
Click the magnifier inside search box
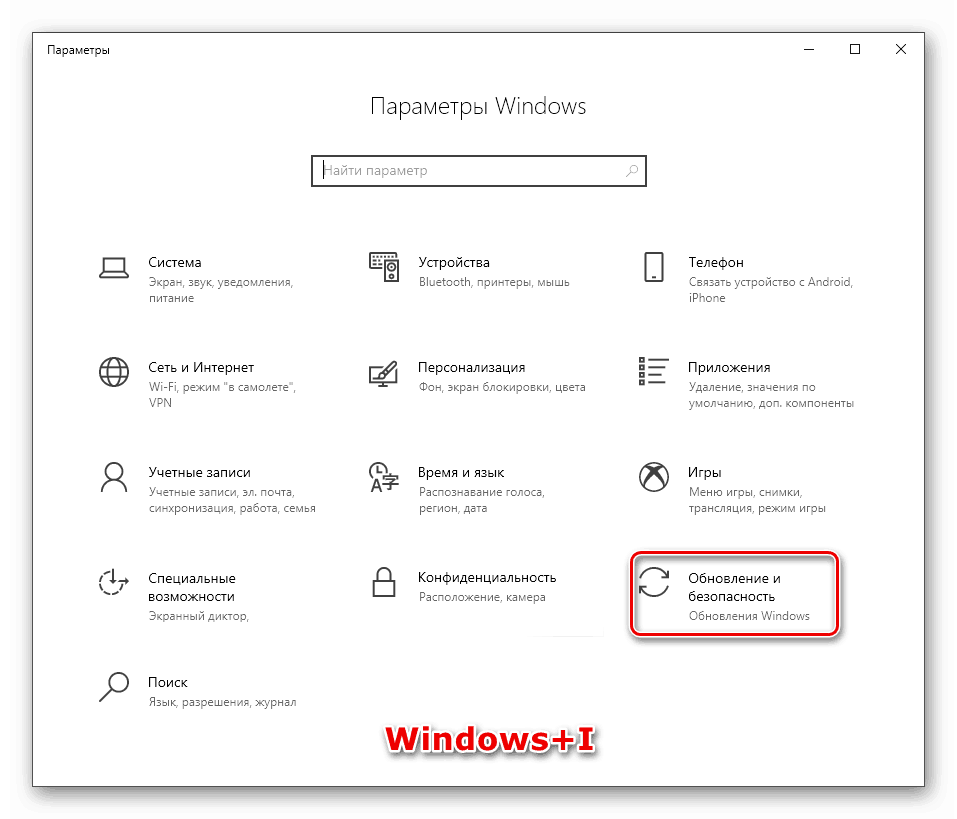tap(632, 171)
